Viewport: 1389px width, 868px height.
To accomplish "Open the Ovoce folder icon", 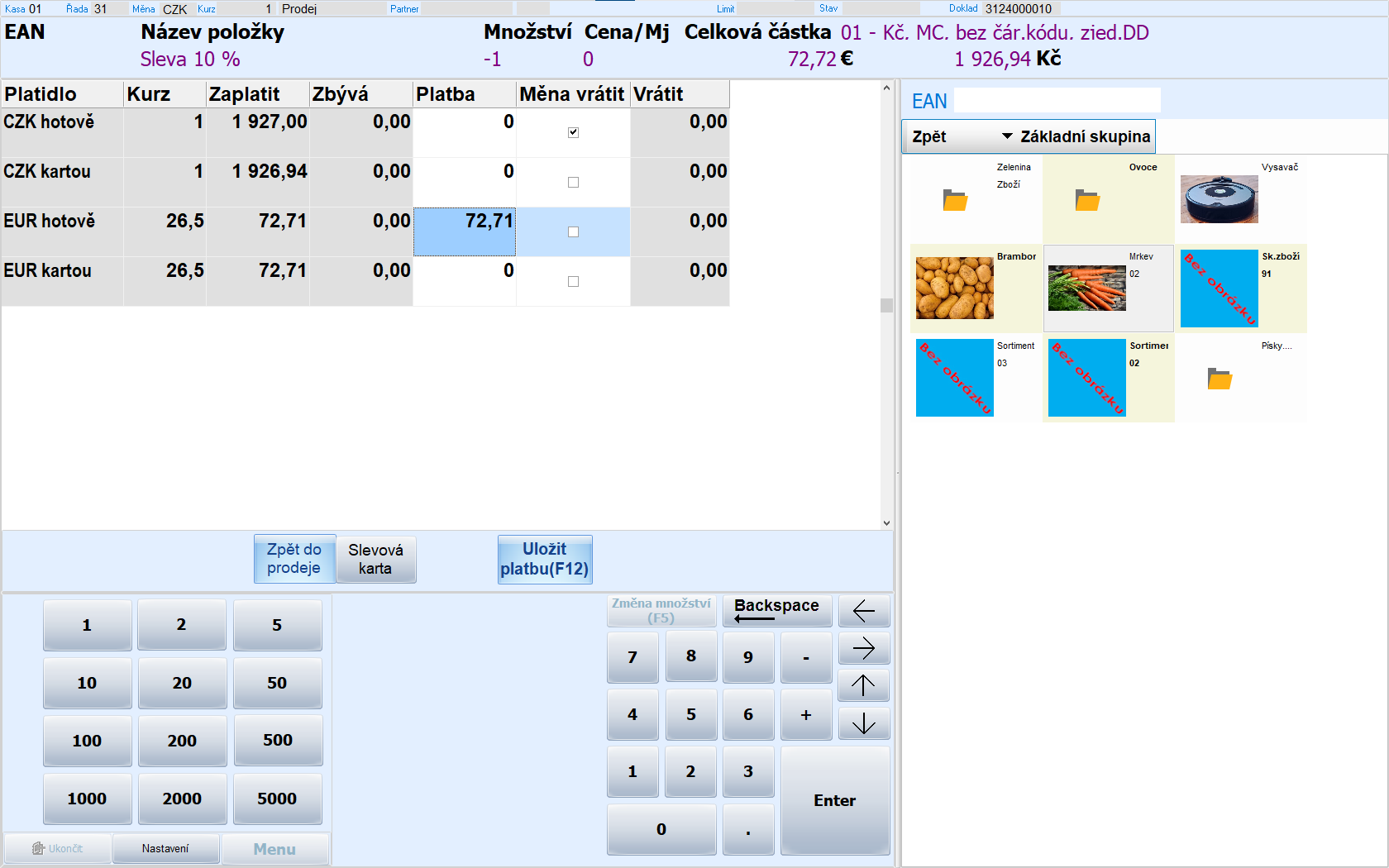I will coord(1087,200).
